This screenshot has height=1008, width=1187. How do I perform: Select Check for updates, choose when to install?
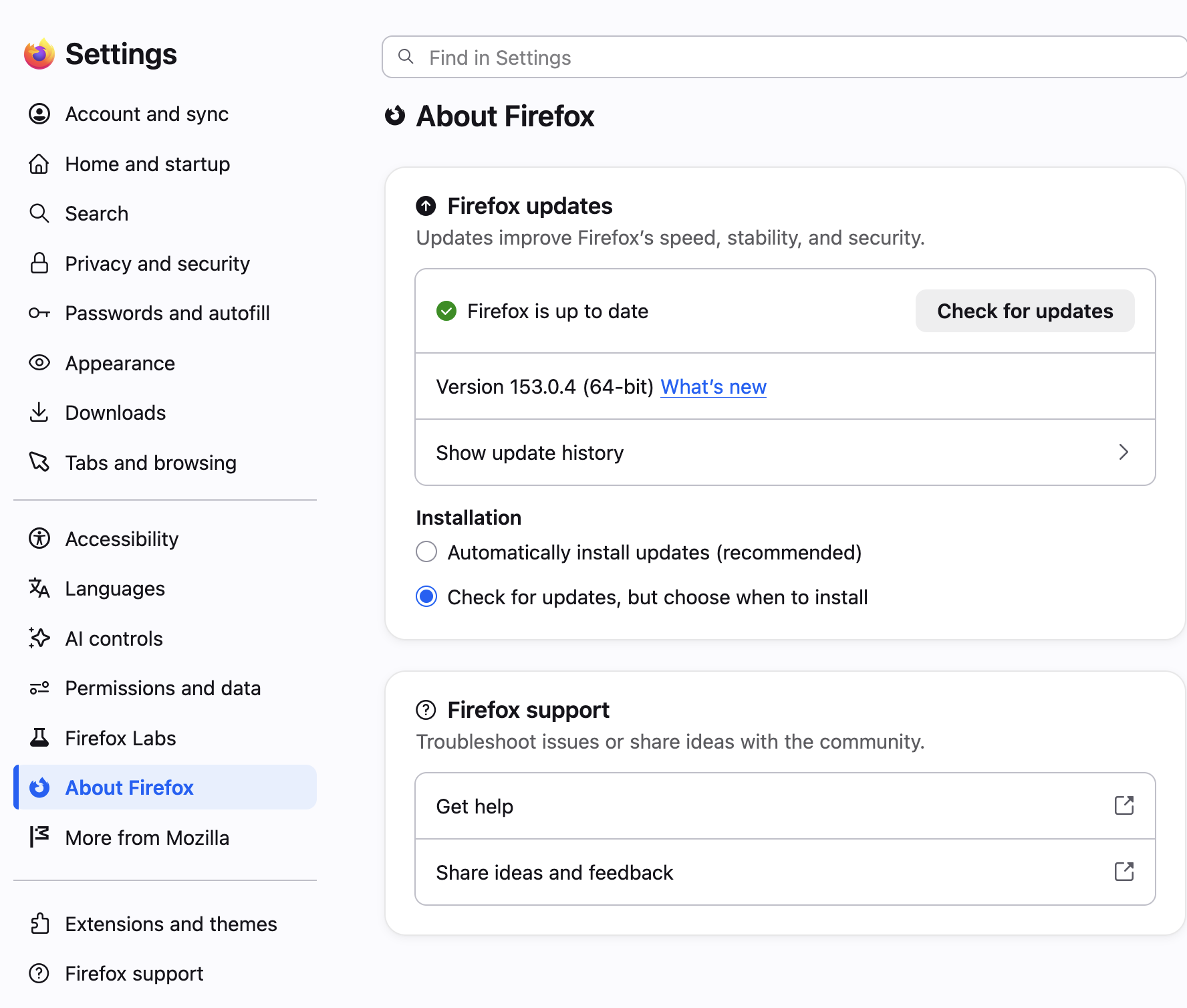[x=426, y=596]
